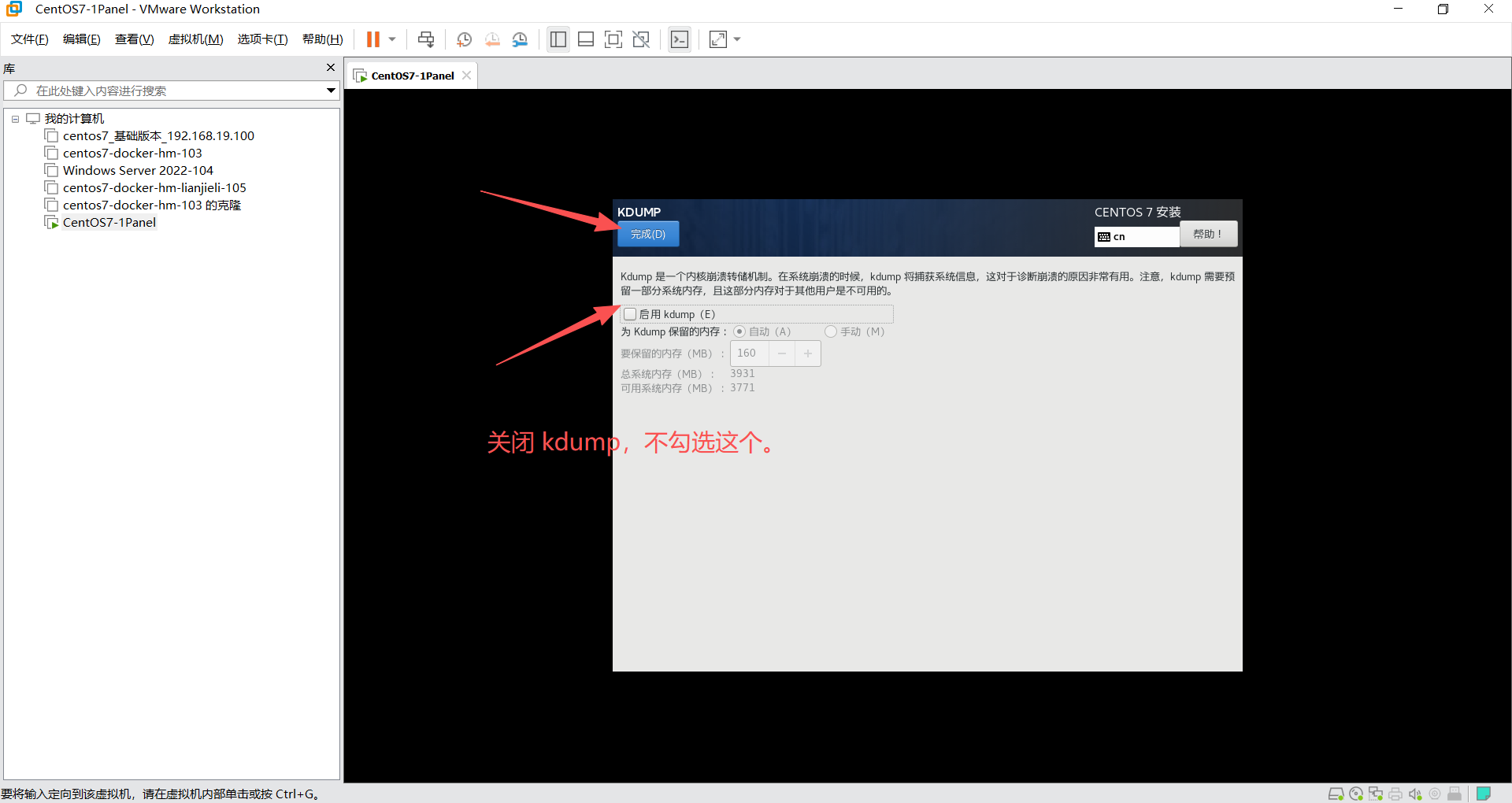Image resolution: width=1512 pixels, height=803 pixels.
Task: Open the 查看(V) menu
Action: (135, 39)
